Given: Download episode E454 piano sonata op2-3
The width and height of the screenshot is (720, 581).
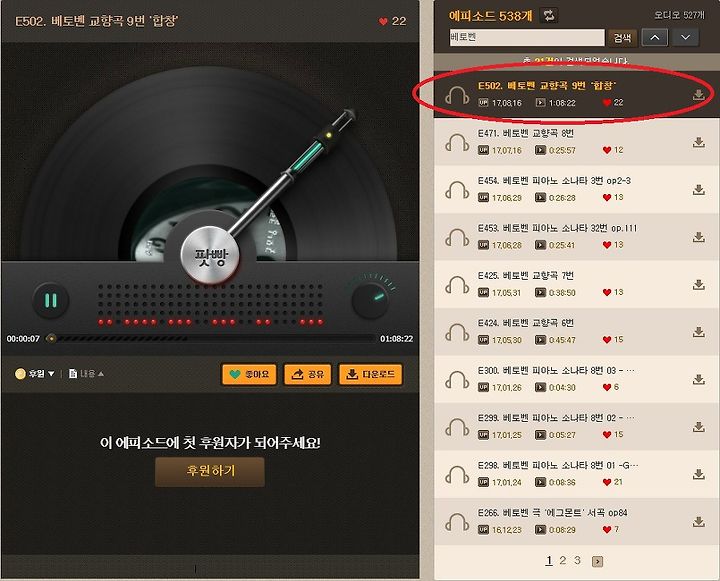Looking at the screenshot, I should tap(698, 190).
